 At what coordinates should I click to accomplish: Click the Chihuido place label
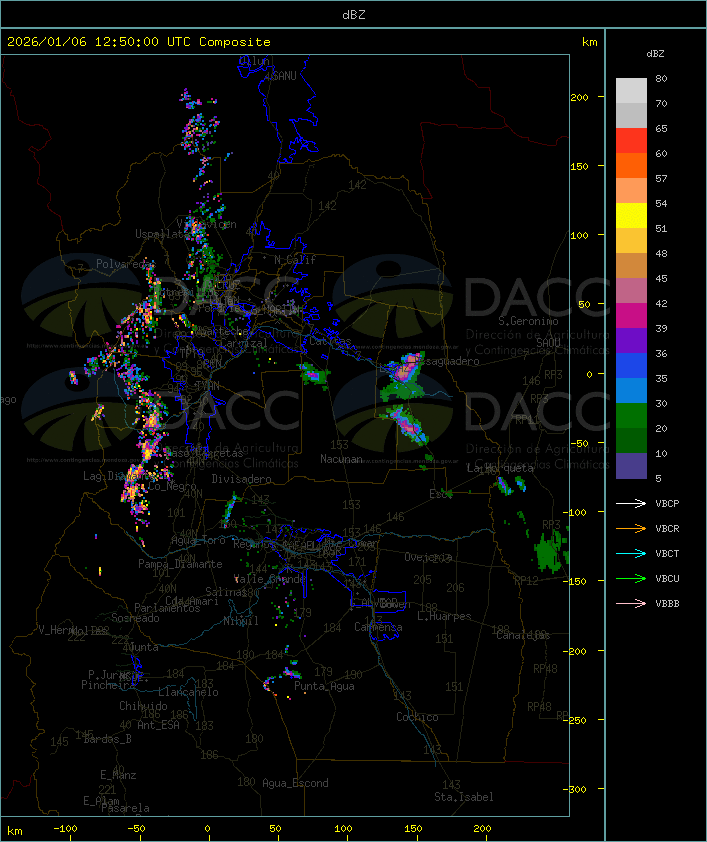143,706
